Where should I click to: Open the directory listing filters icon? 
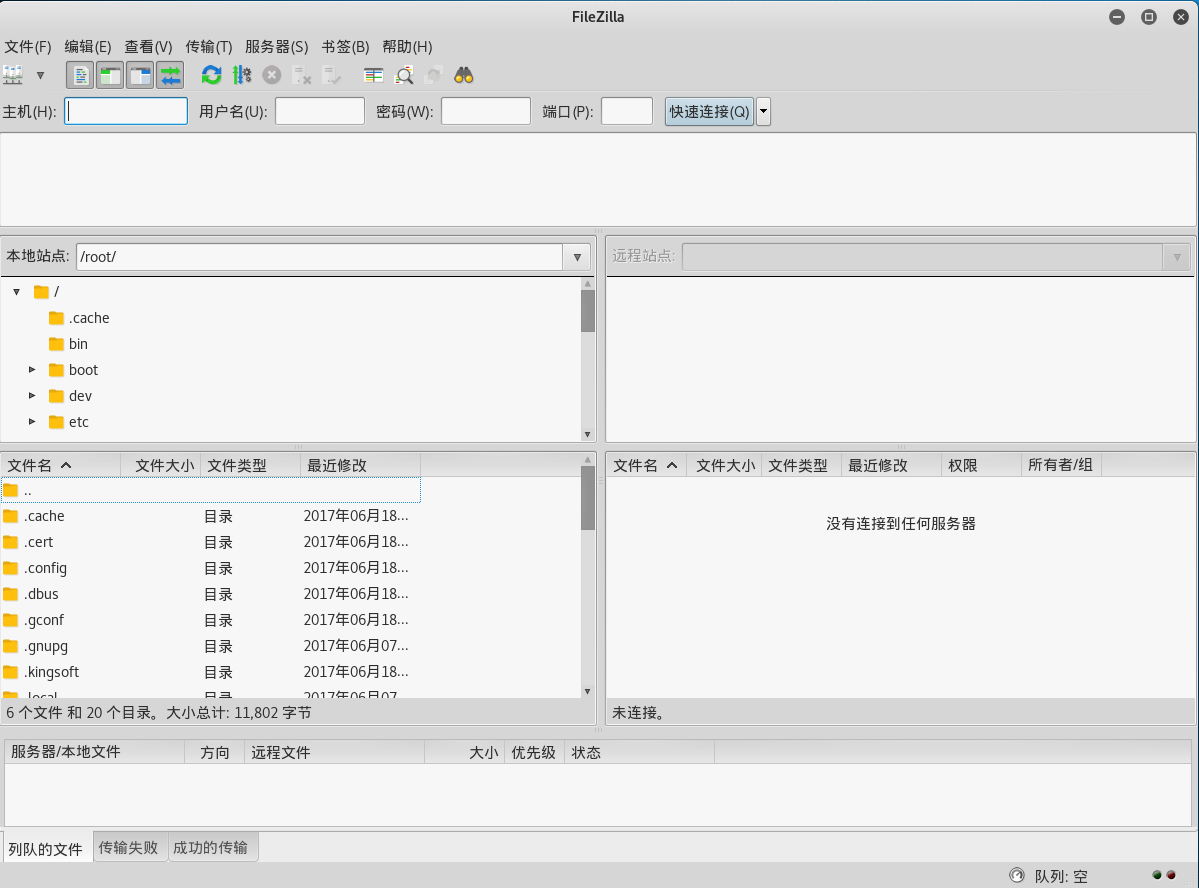pos(373,75)
